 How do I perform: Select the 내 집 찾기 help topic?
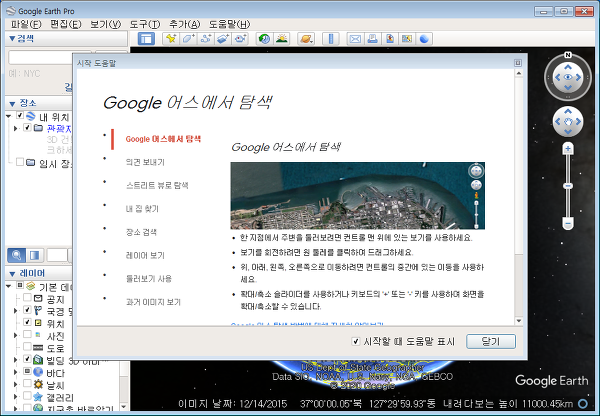click(142, 209)
